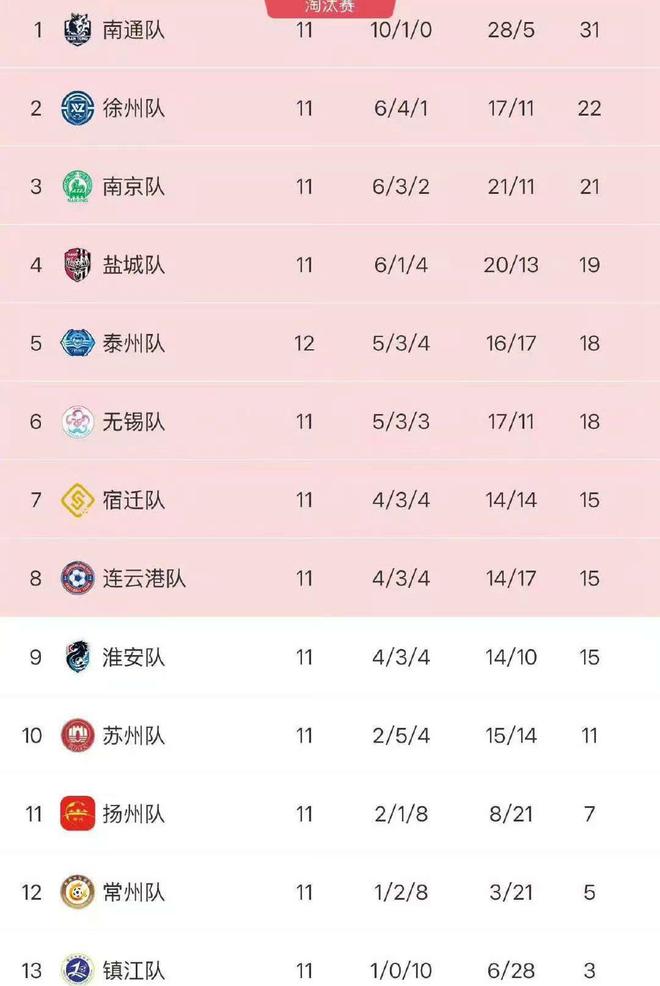Click the 连云港队 football badge
The height and width of the screenshot is (986, 660).
77,579
